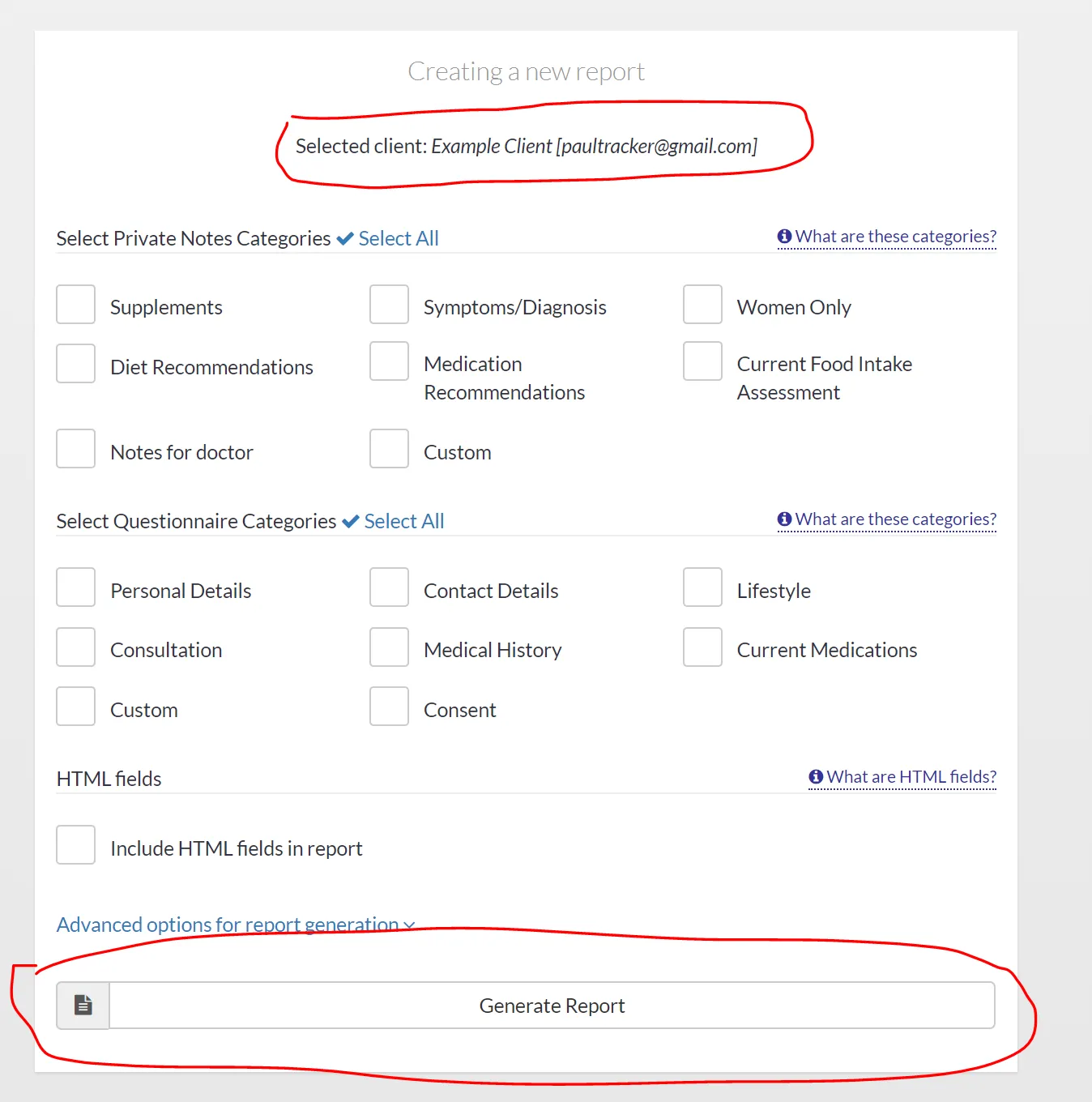
Task: Click checkmark icon beside Private Notes Select All
Action: 345,239
